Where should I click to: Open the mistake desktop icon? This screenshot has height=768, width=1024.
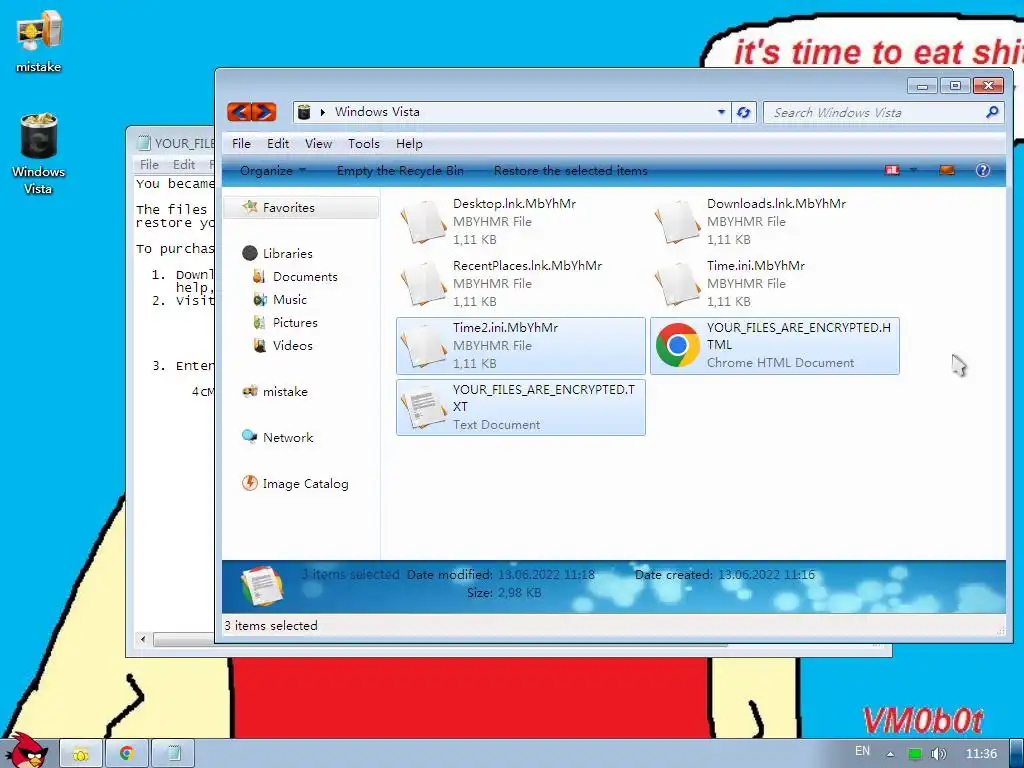tap(39, 40)
